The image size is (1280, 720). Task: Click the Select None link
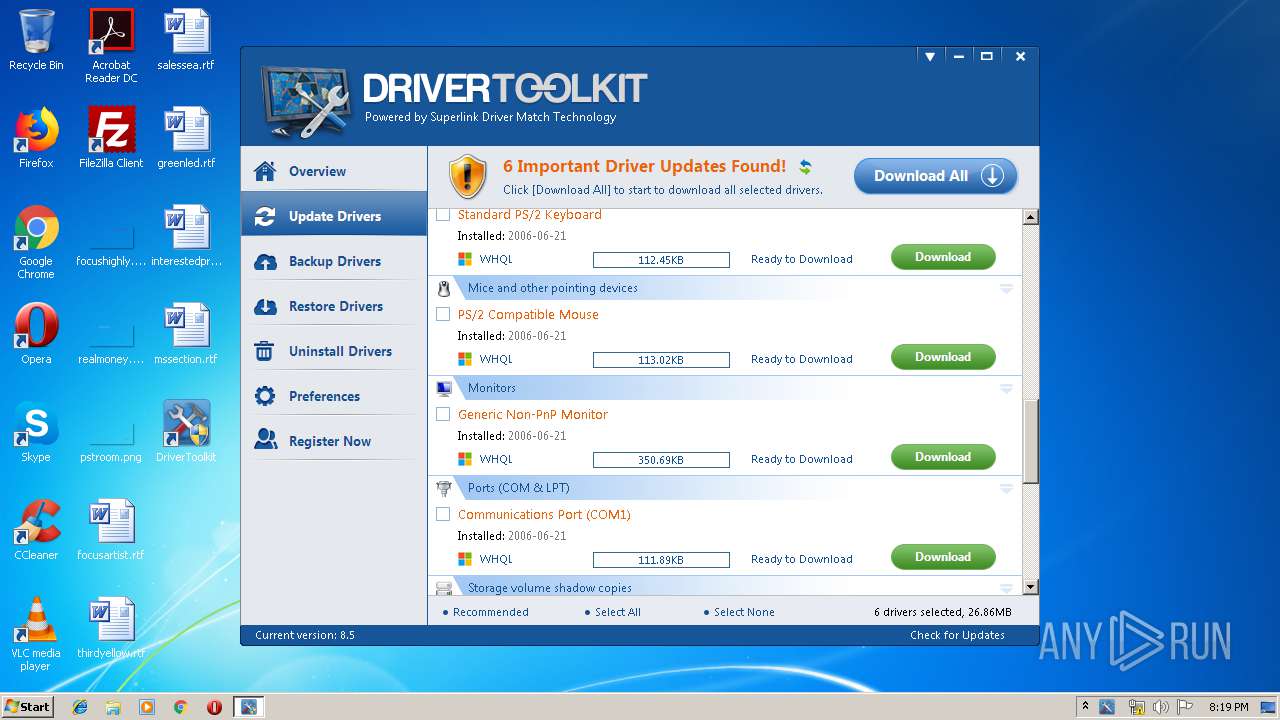(744, 612)
